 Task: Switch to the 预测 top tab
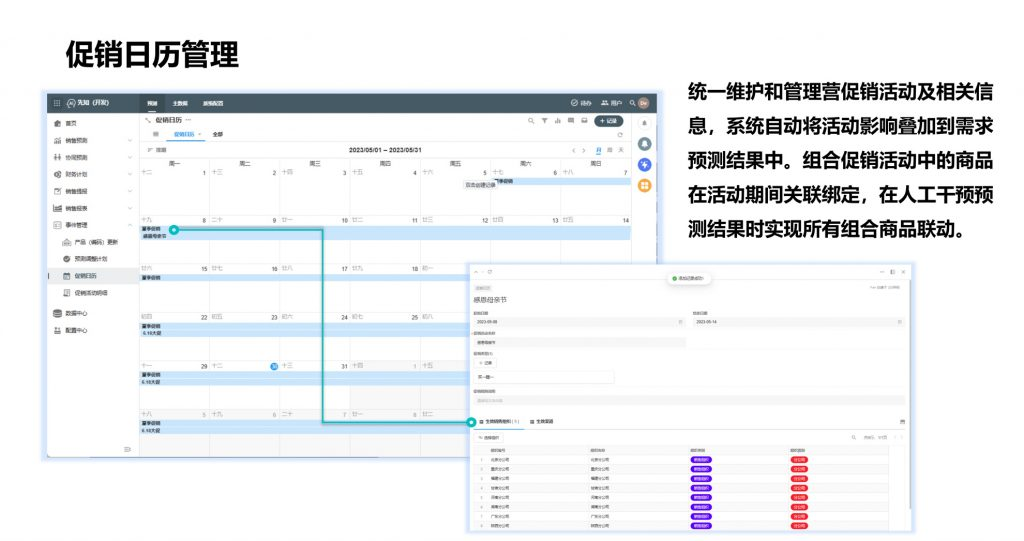tap(152, 103)
